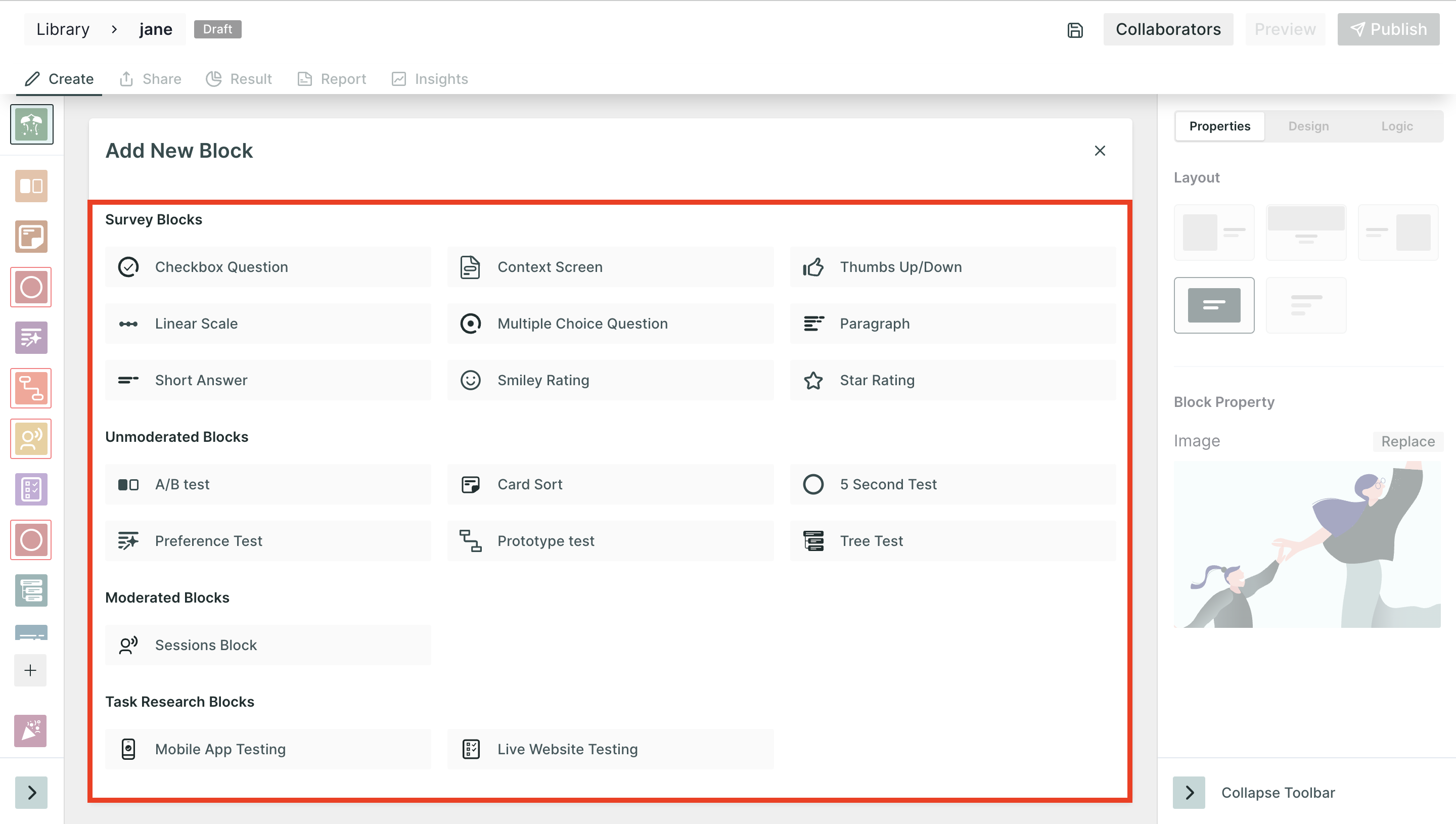Select the thank-you party block in sidebar

click(x=30, y=730)
